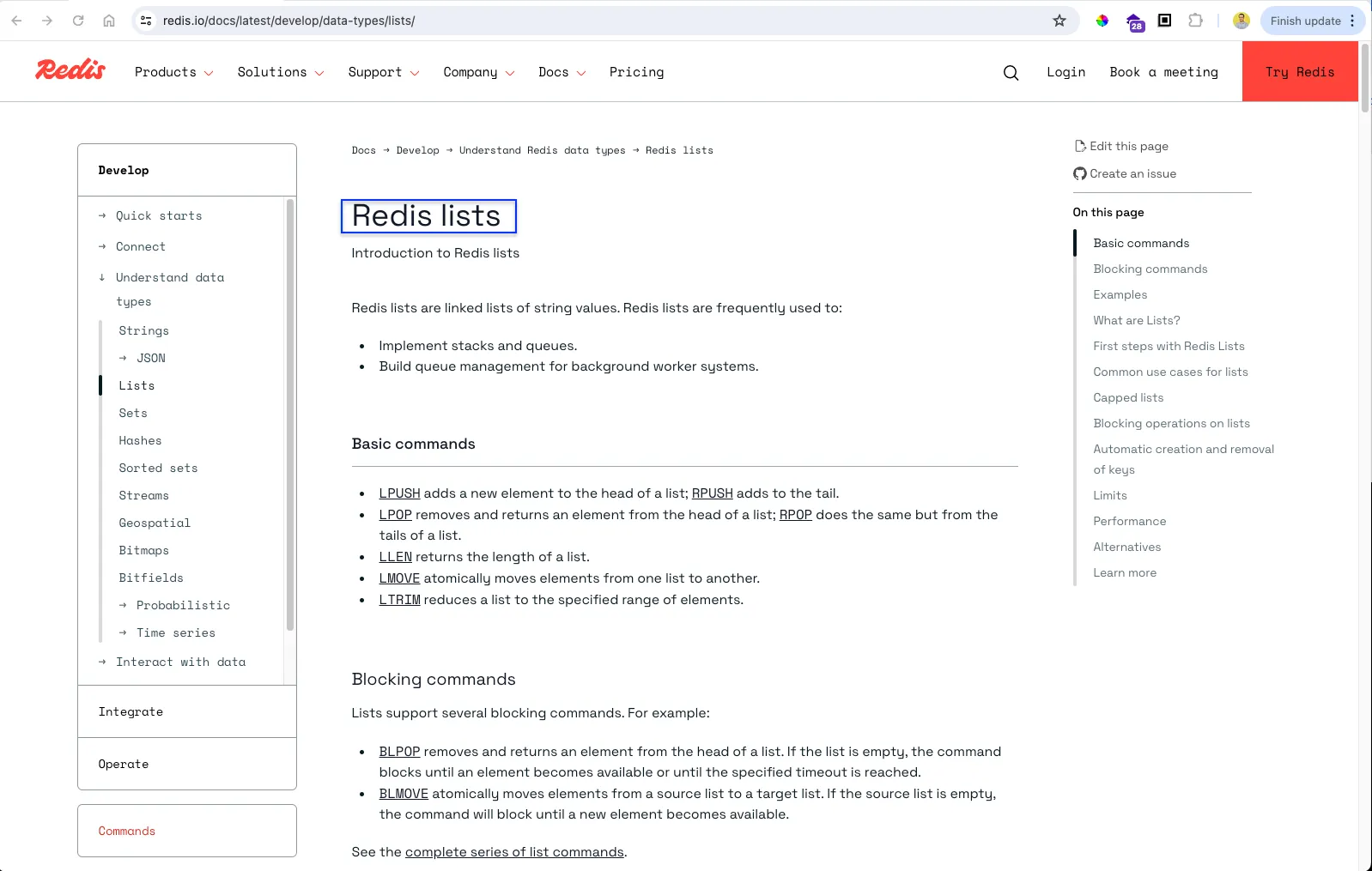
Task: Open site information icon in address bar
Action: [x=146, y=21]
